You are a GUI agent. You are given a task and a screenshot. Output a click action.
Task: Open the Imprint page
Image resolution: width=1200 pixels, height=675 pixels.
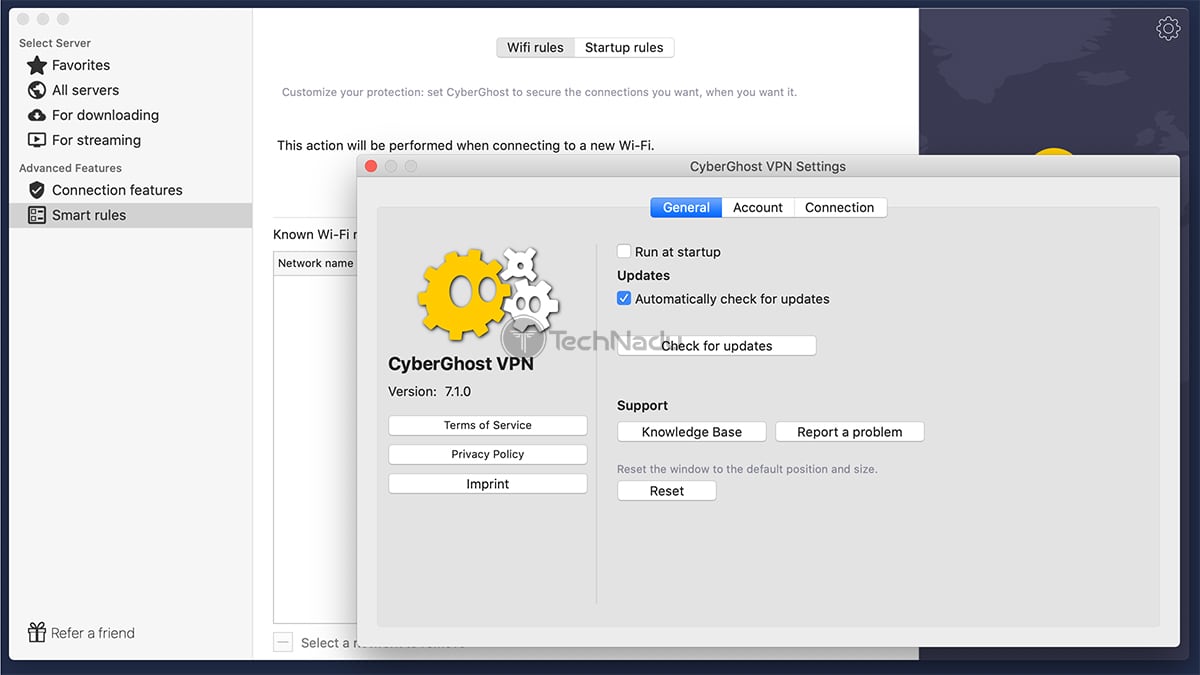pos(488,484)
